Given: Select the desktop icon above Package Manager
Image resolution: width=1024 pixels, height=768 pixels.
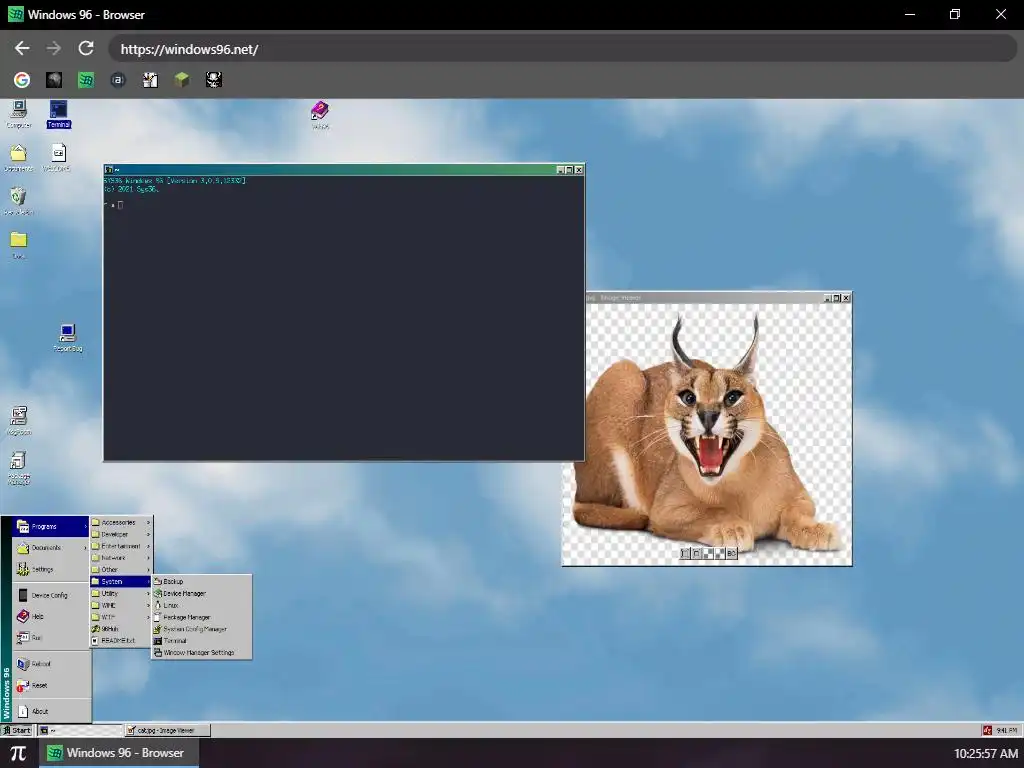Looking at the screenshot, I should pos(18,421).
